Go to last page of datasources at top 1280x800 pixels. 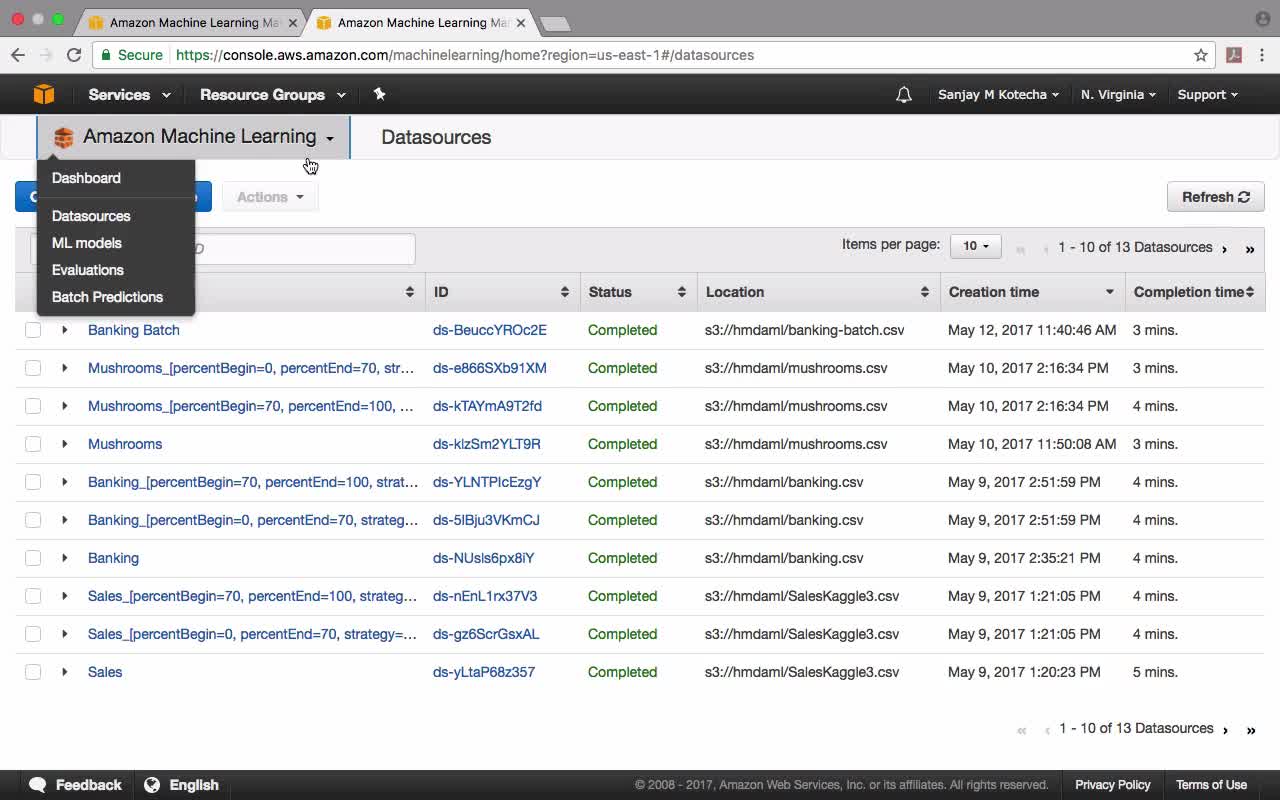click(x=1249, y=249)
